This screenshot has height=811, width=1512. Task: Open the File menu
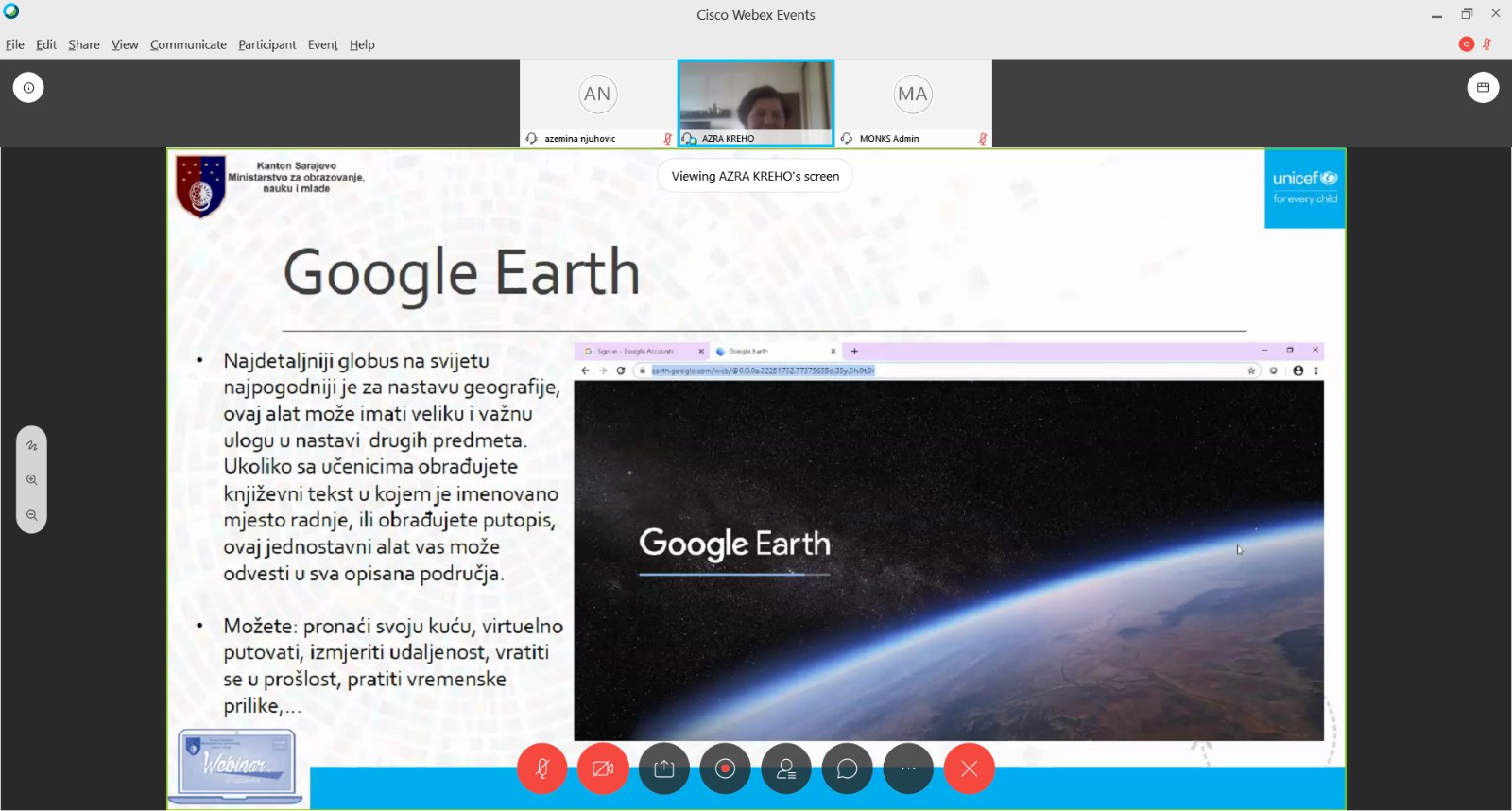tap(15, 44)
